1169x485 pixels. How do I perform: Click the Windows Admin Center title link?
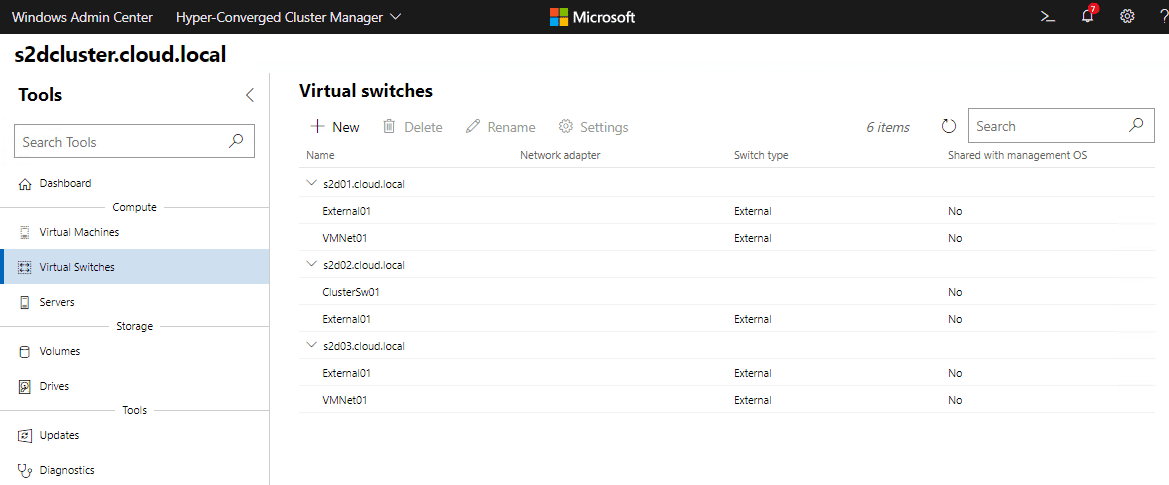click(x=82, y=17)
